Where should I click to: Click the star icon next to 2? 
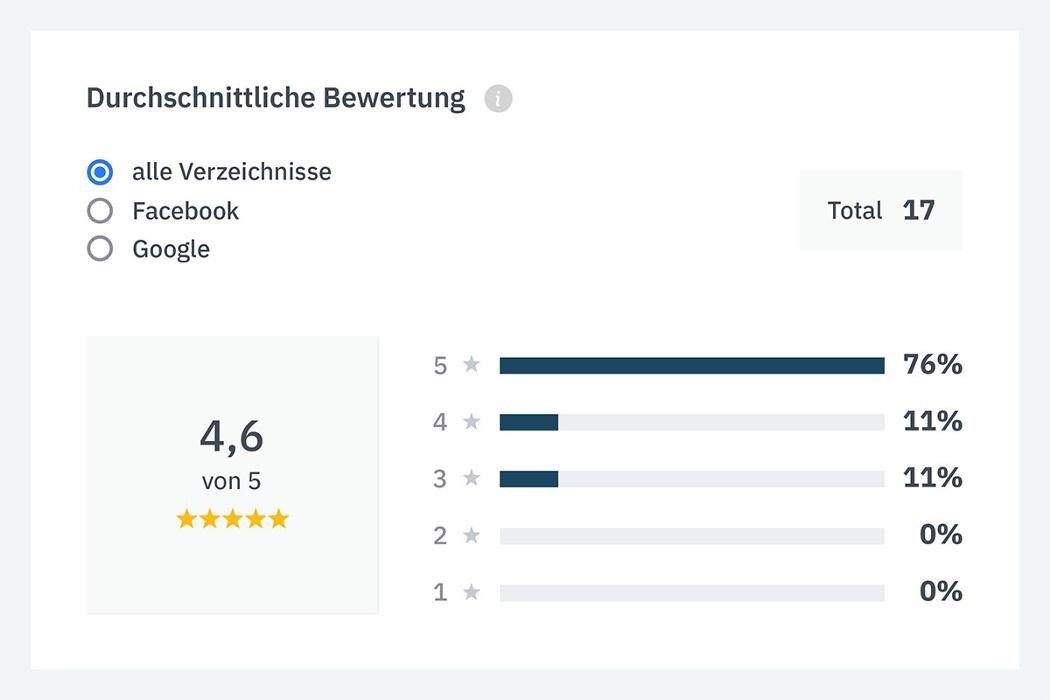[472, 536]
